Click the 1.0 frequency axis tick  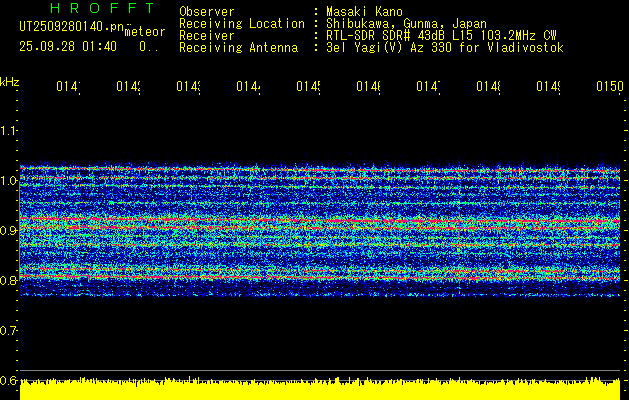[x=9, y=181]
